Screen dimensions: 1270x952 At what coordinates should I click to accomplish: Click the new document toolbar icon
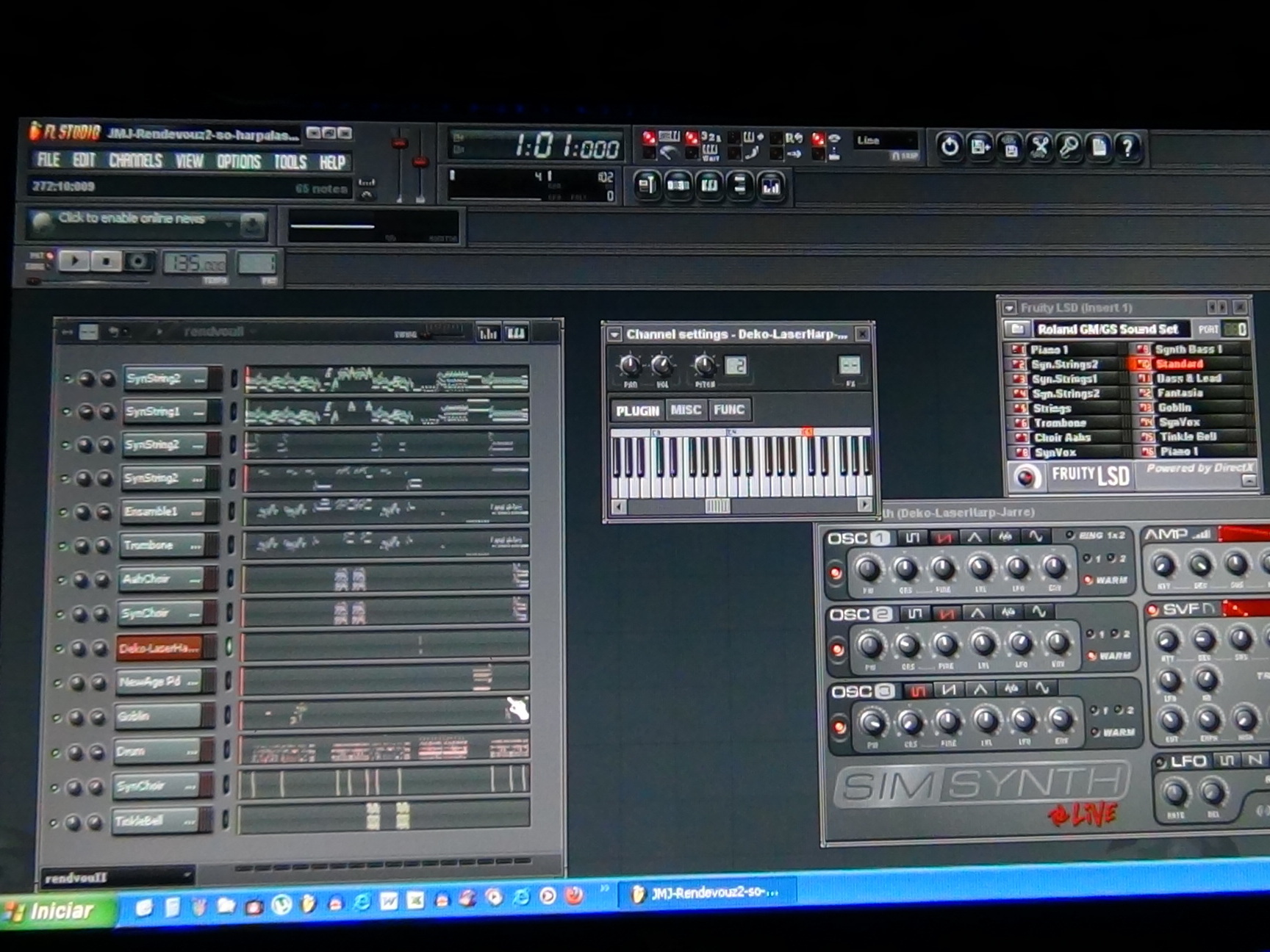pos(1099,148)
